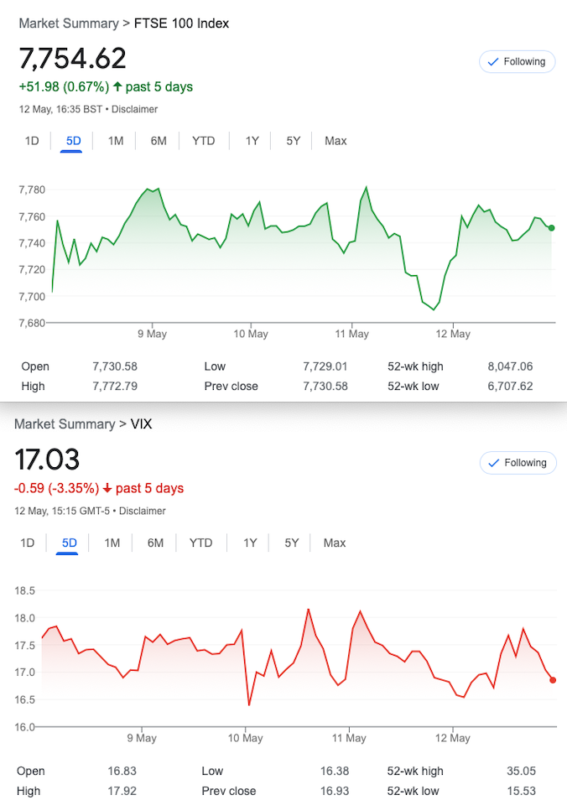Open Market Summary link above VIX
Image resolution: width=567 pixels, height=800 pixels.
coord(64,424)
